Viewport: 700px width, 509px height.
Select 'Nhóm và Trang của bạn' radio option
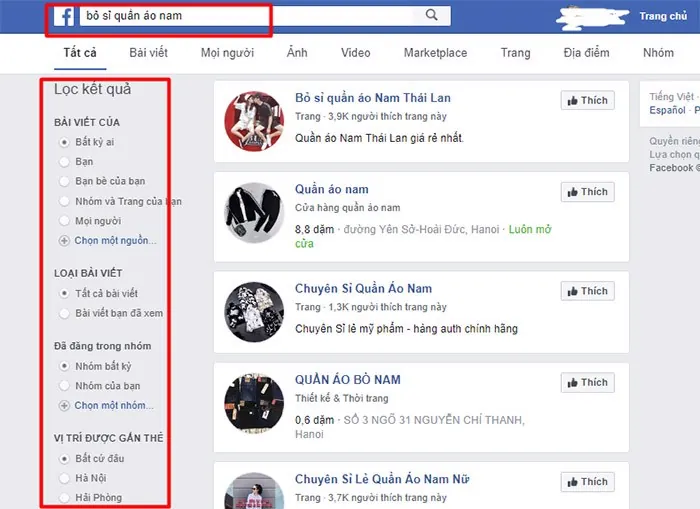coord(64,201)
